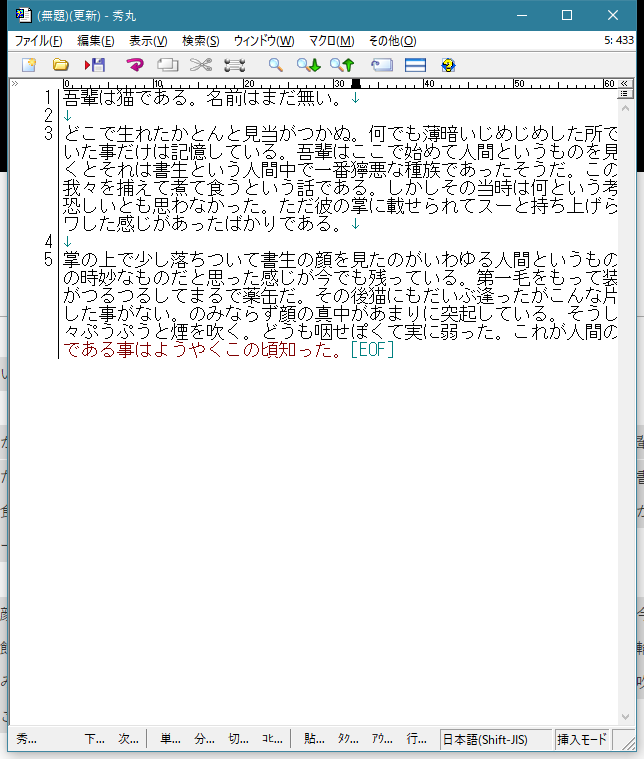Click the New file toolbar icon
Image resolution: width=644 pixels, height=759 pixels.
(29, 65)
